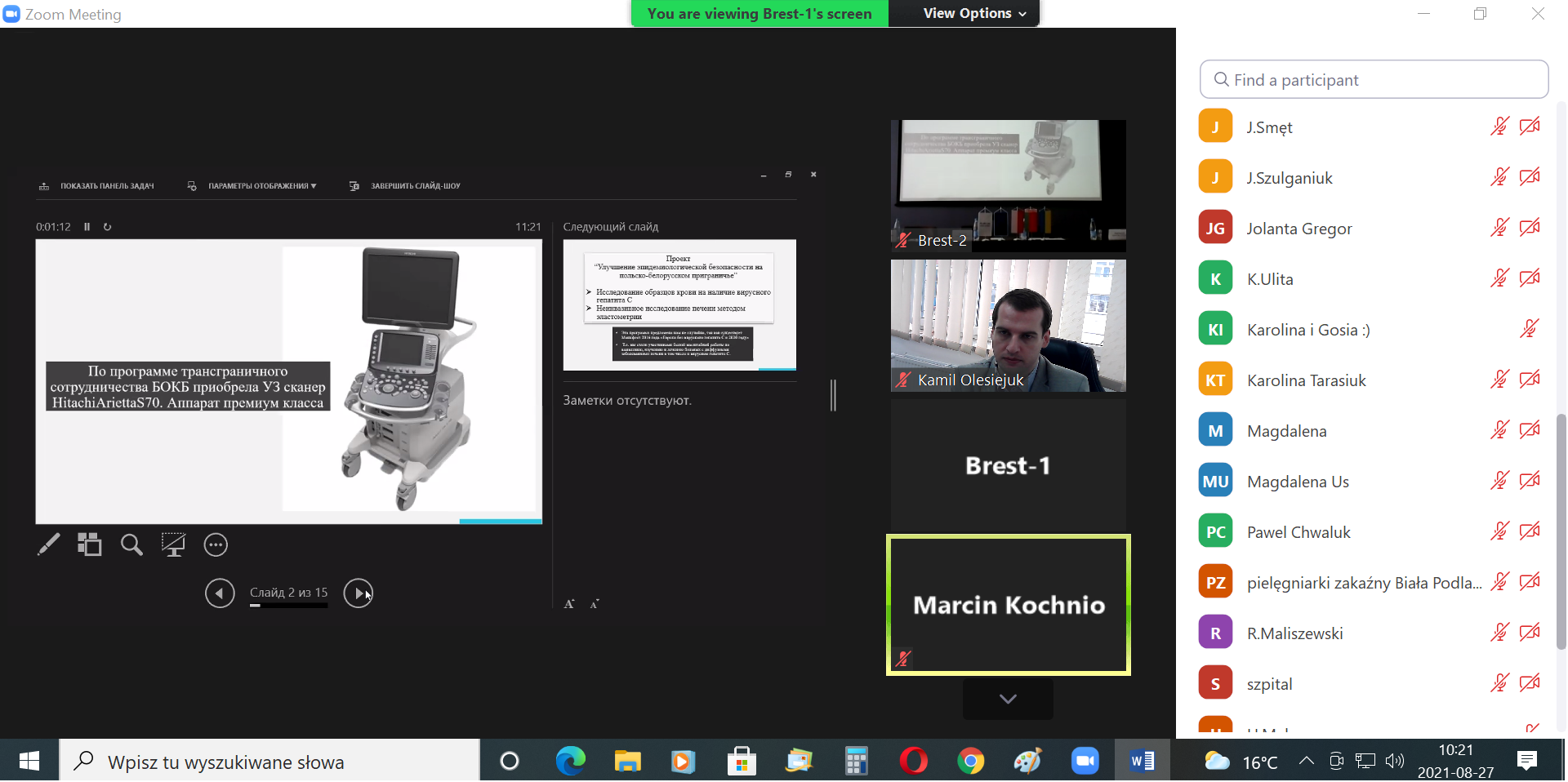Viewport: 1568px width, 782px height.
Task: Toggle camera icon for Jolanta Gregor
Action: (1530, 228)
